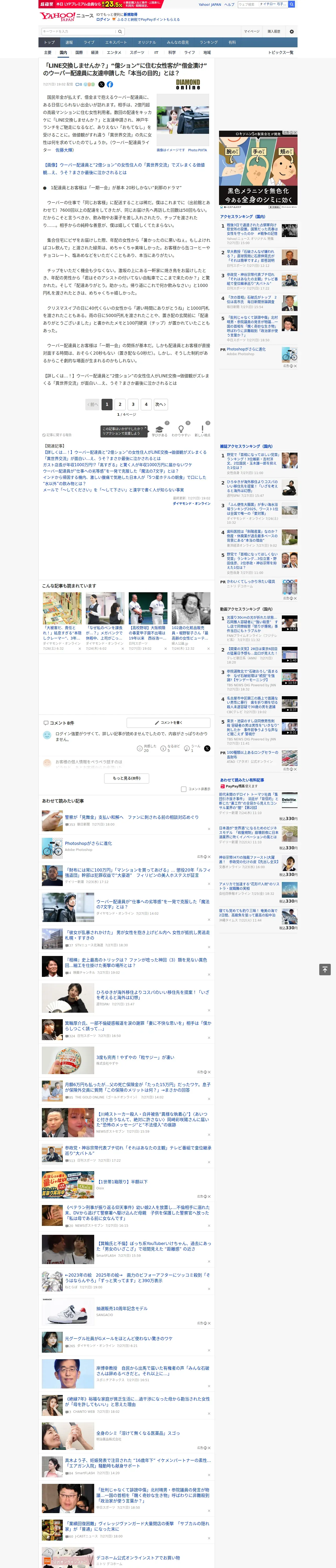React with the わかりやすい lightbulb icon
The width and height of the screenshot is (336, 1568).
coord(181,429)
